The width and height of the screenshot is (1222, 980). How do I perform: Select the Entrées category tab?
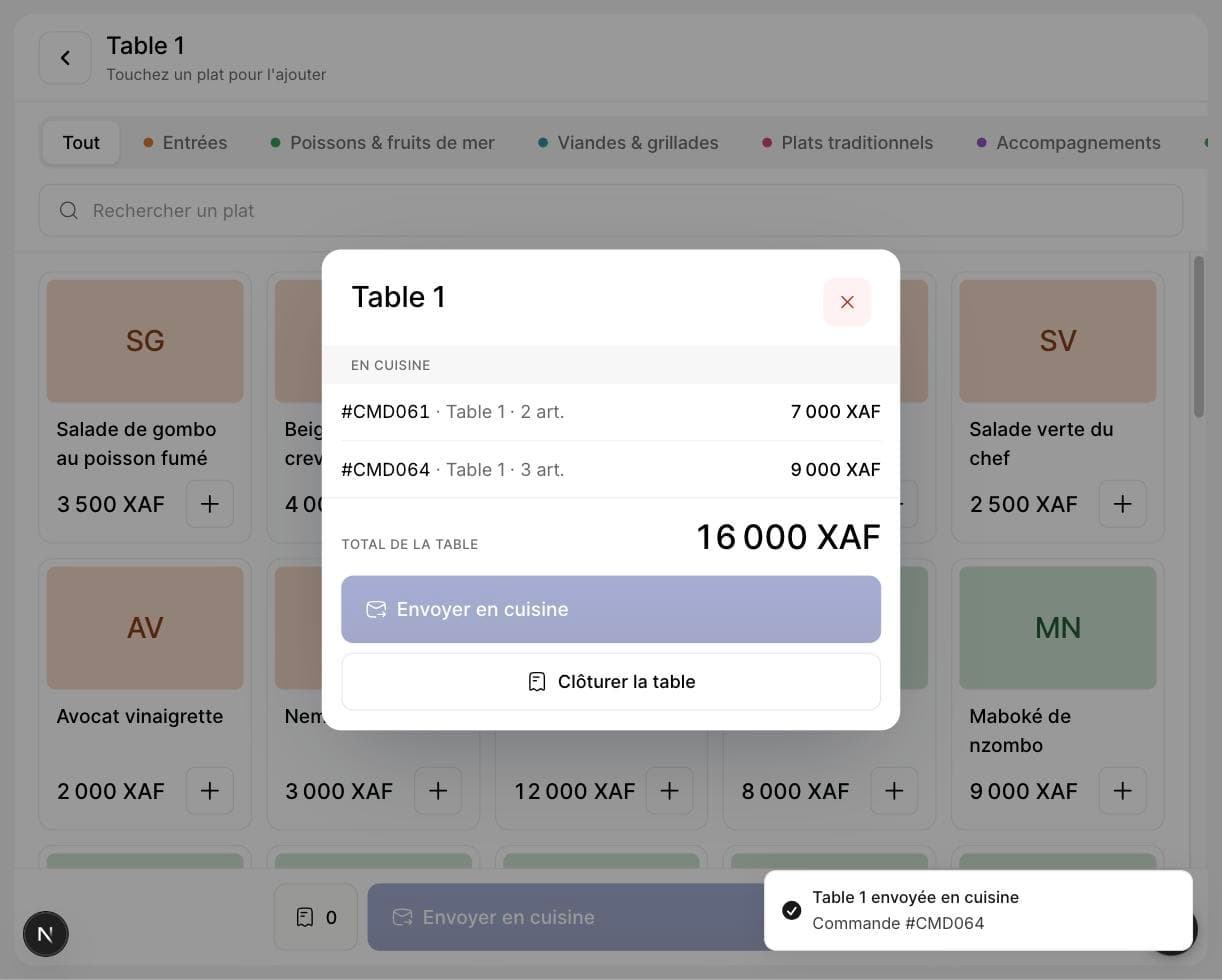(185, 143)
